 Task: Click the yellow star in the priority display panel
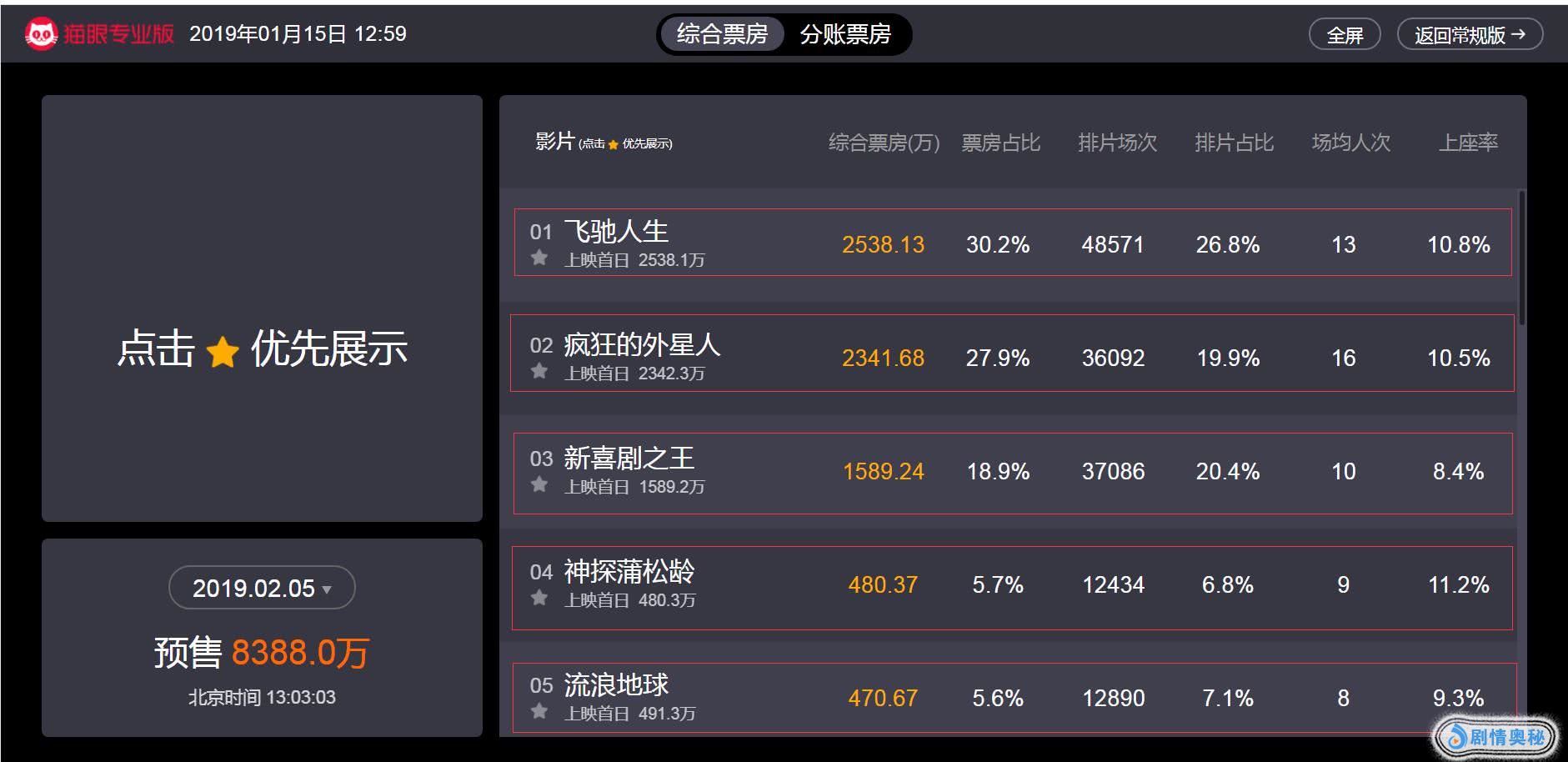[223, 352]
